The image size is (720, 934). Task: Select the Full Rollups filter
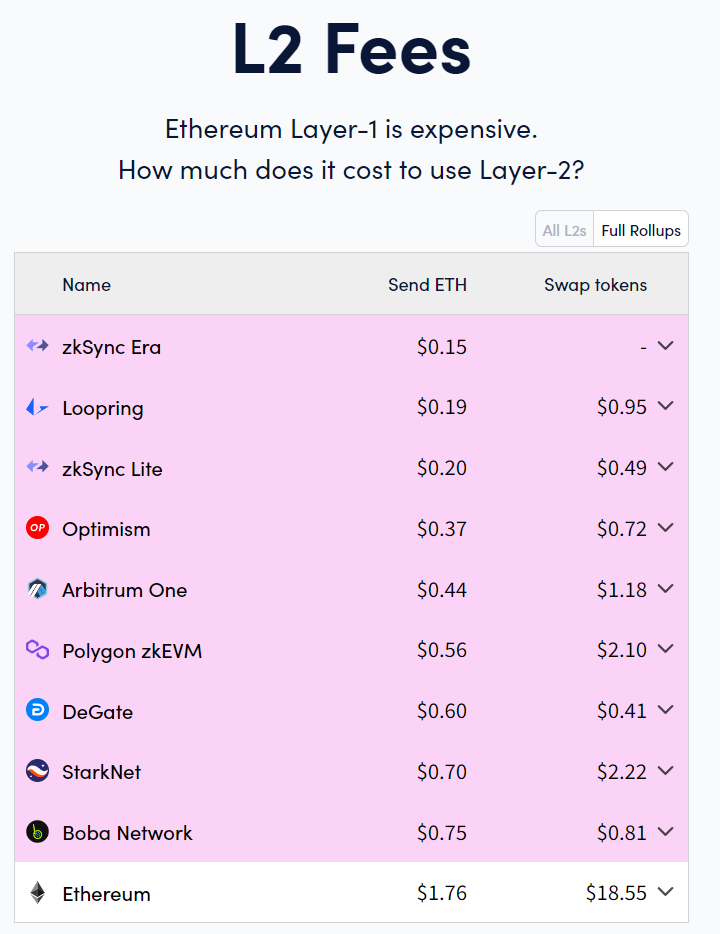click(x=641, y=230)
